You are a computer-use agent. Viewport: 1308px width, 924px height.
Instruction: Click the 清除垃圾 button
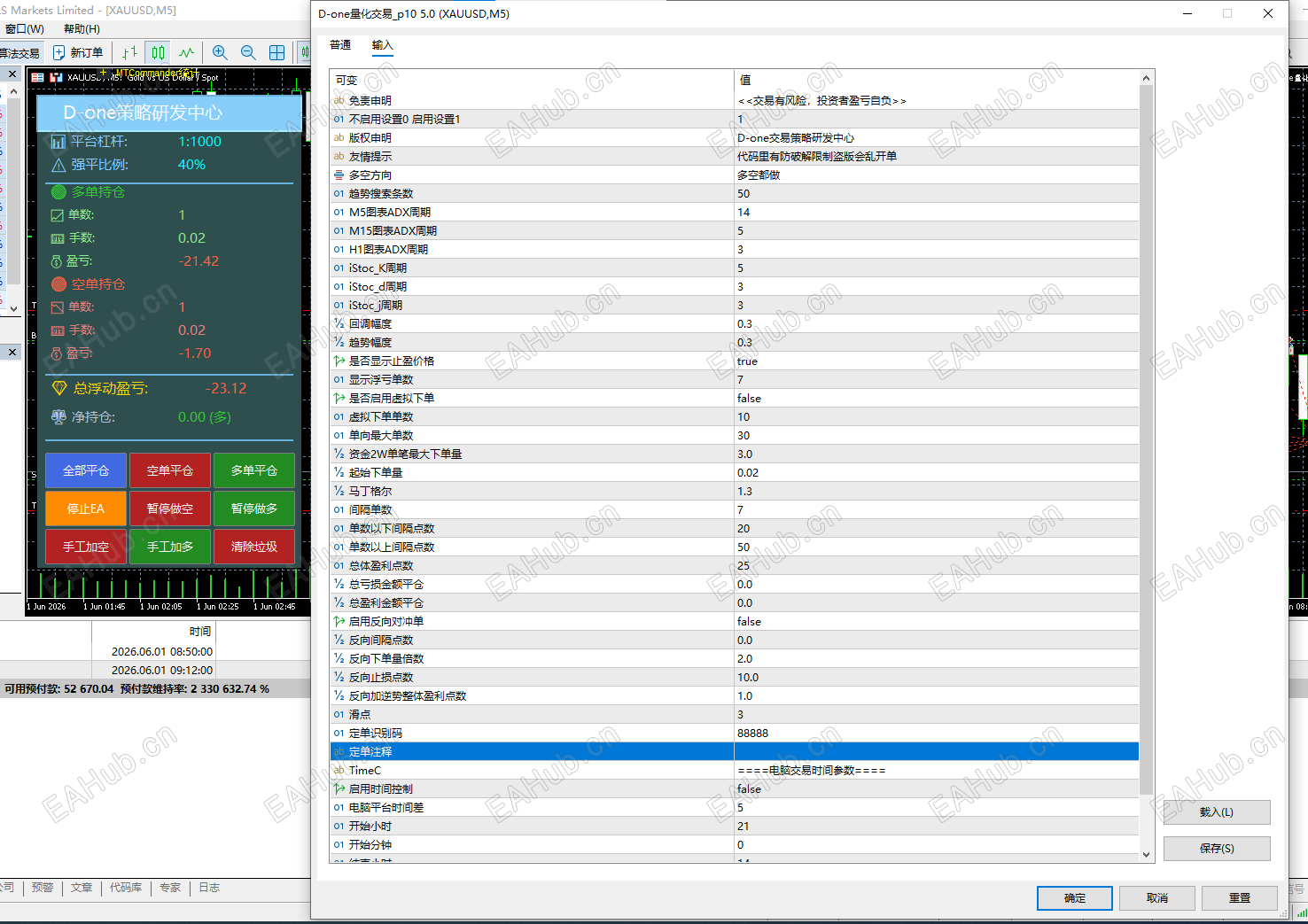pyautogui.click(x=254, y=547)
